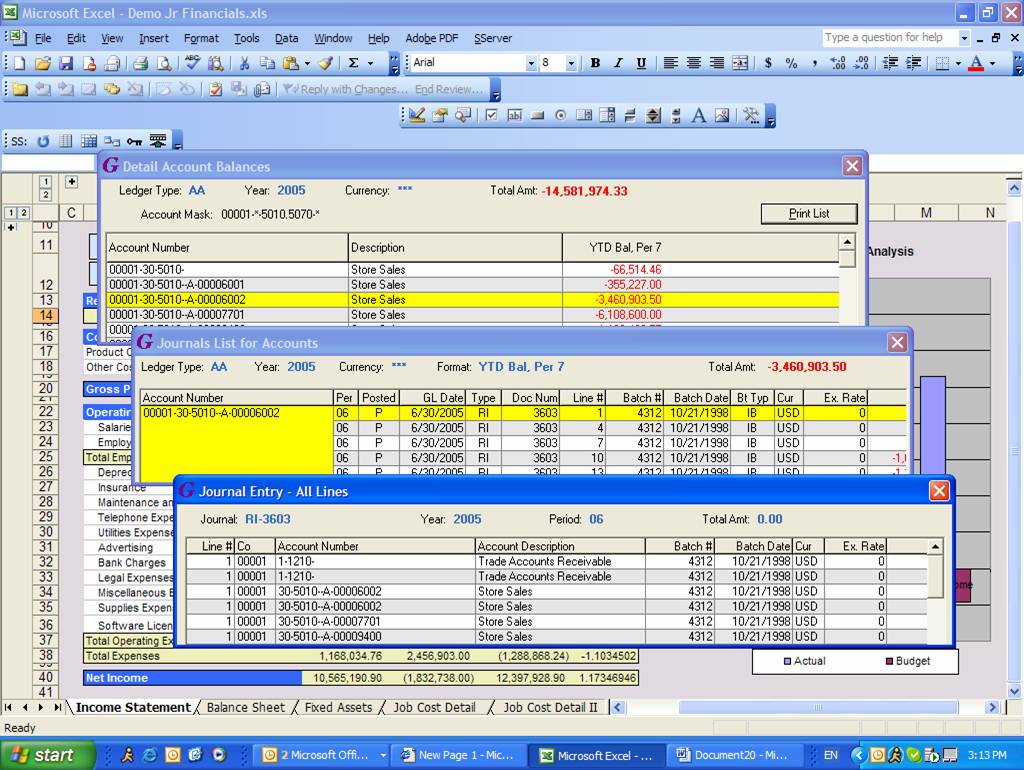Click the Open folder icon in Standard toolbar
Image resolution: width=1024 pixels, height=770 pixels.
tap(42, 63)
